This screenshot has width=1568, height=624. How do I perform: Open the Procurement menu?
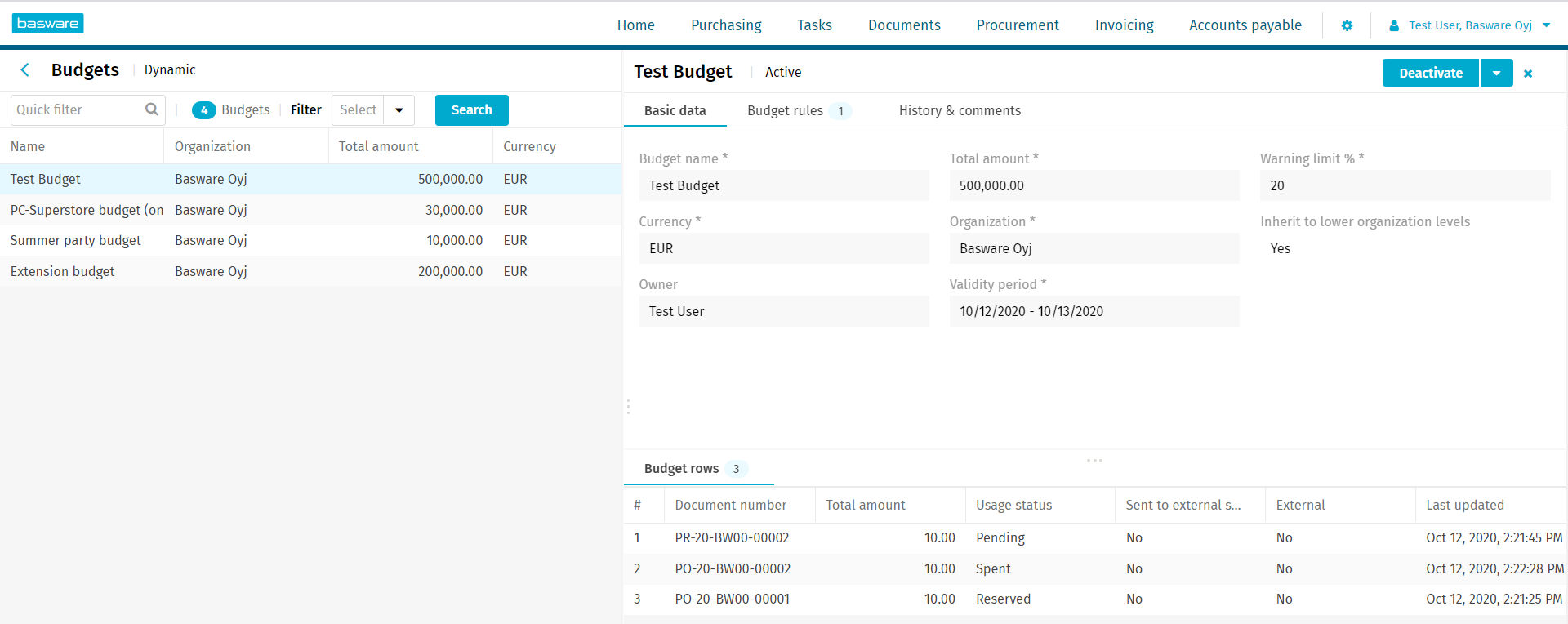click(x=1018, y=25)
